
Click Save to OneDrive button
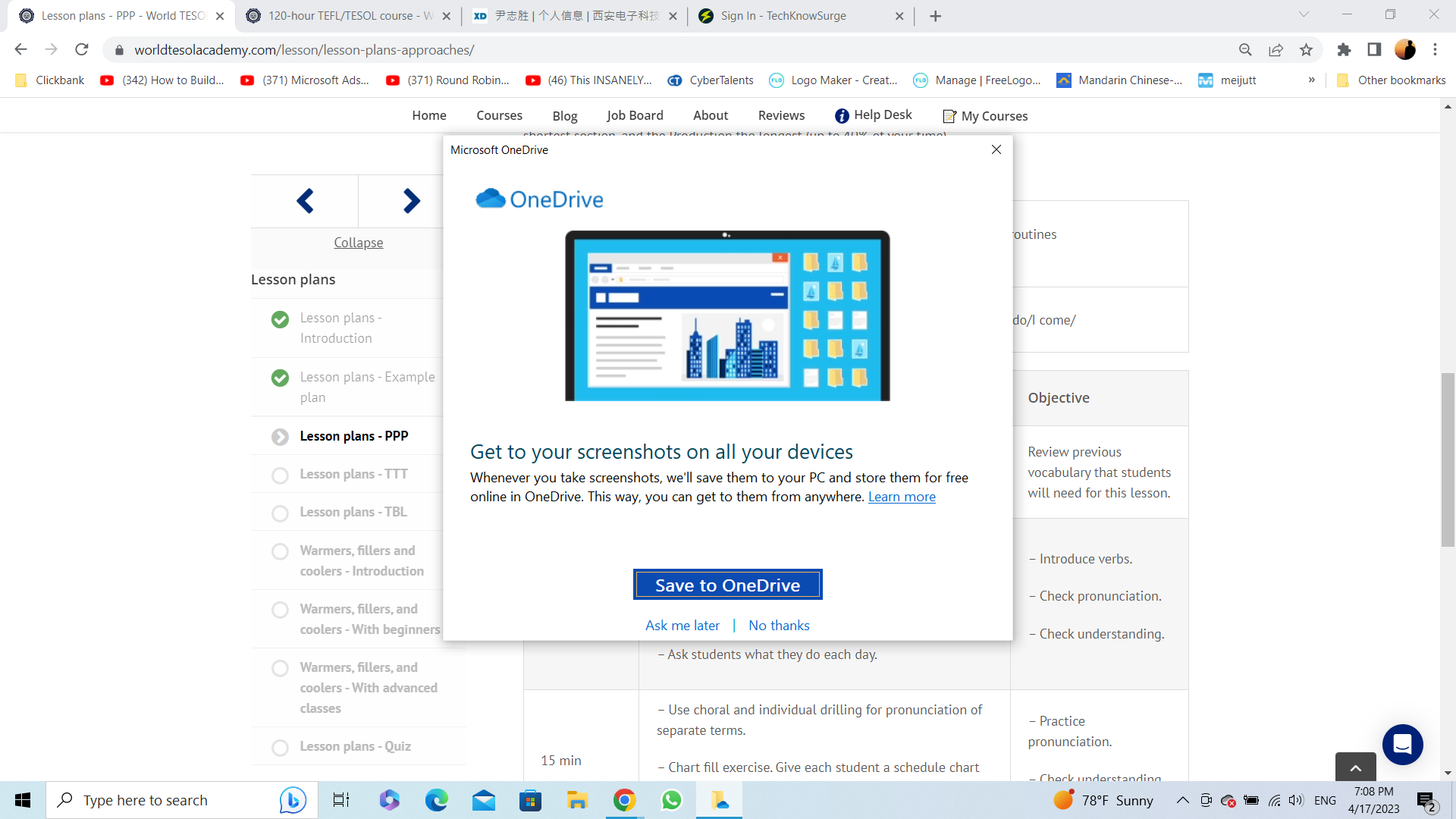click(727, 585)
